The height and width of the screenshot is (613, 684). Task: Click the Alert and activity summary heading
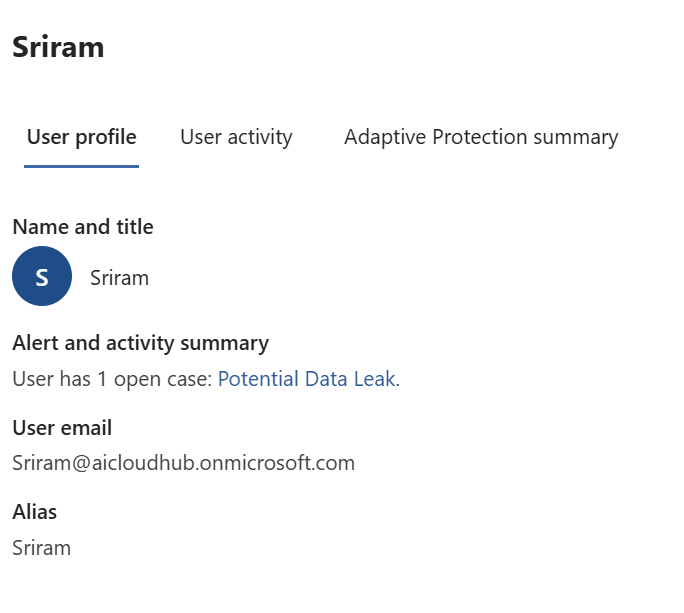pos(140,343)
